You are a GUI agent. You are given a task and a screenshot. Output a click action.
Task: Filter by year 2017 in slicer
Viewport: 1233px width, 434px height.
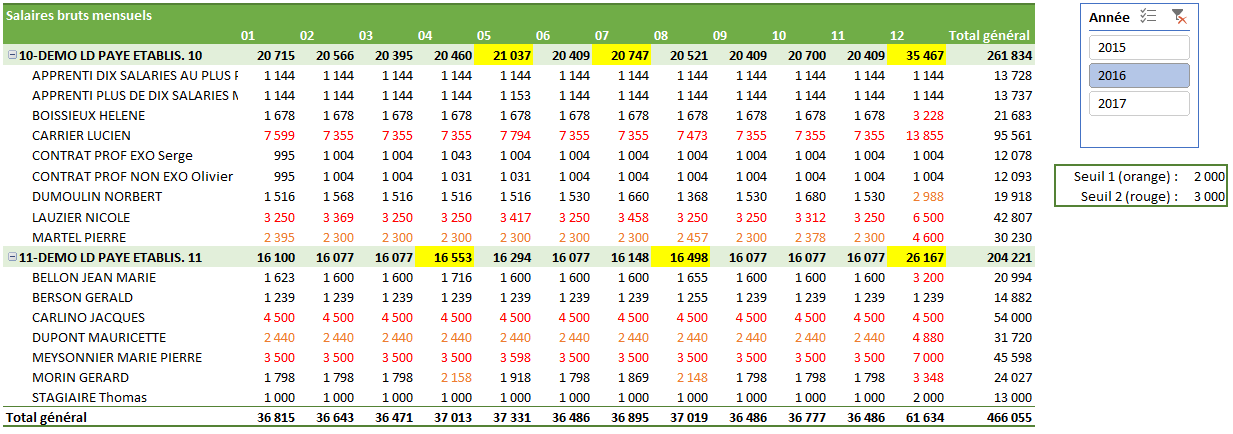[x=1138, y=104]
